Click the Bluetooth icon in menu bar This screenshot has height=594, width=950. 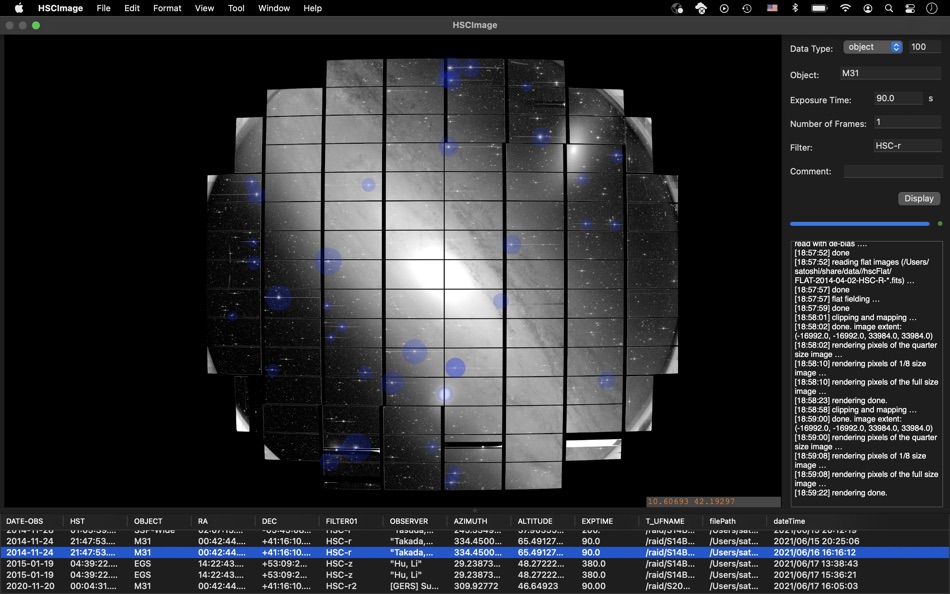(796, 8)
